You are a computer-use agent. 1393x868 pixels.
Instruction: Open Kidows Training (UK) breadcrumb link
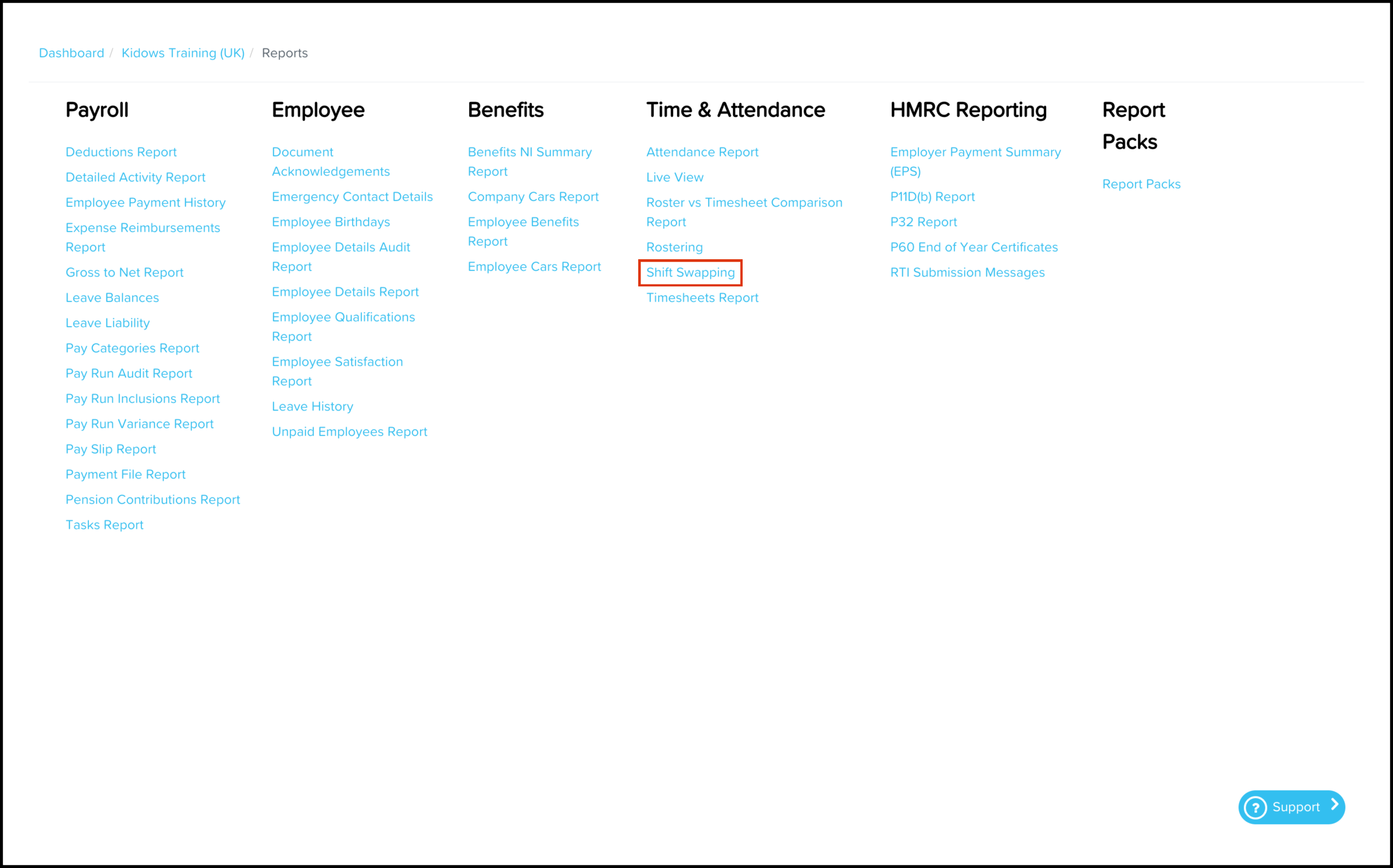(x=183, y=53)
